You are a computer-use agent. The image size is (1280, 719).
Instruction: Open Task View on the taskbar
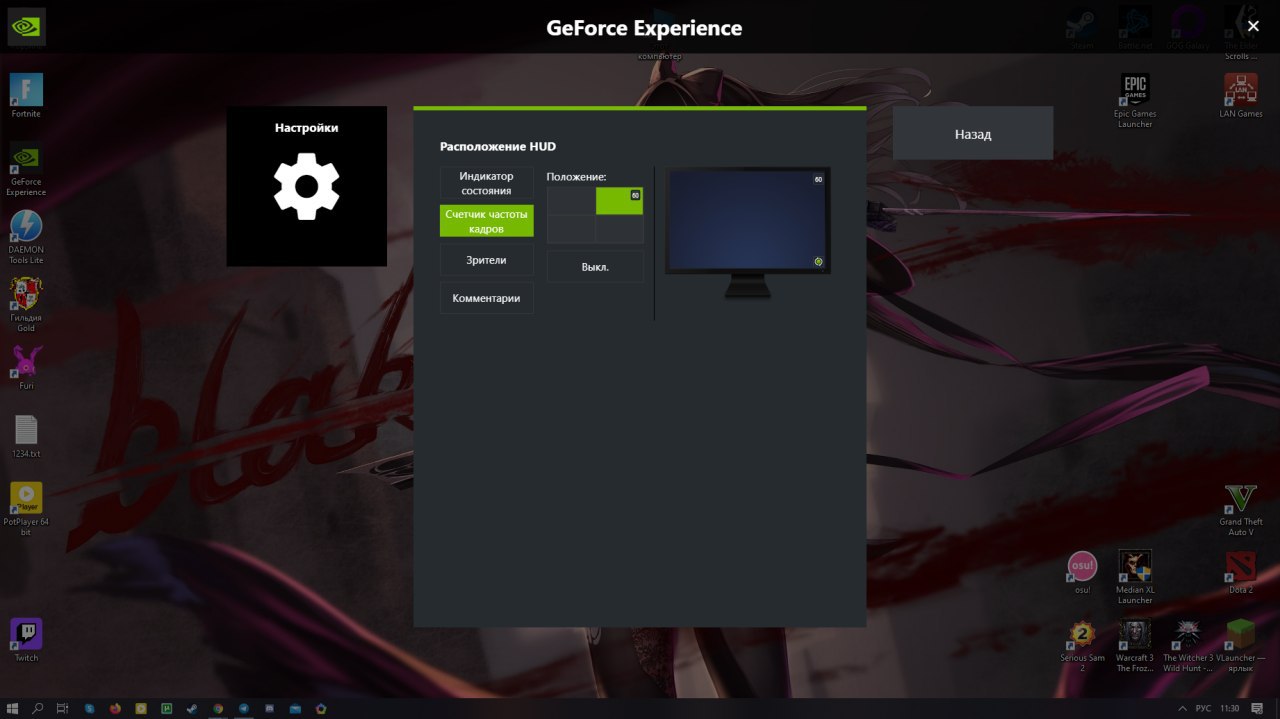click(x=62, y=709)
